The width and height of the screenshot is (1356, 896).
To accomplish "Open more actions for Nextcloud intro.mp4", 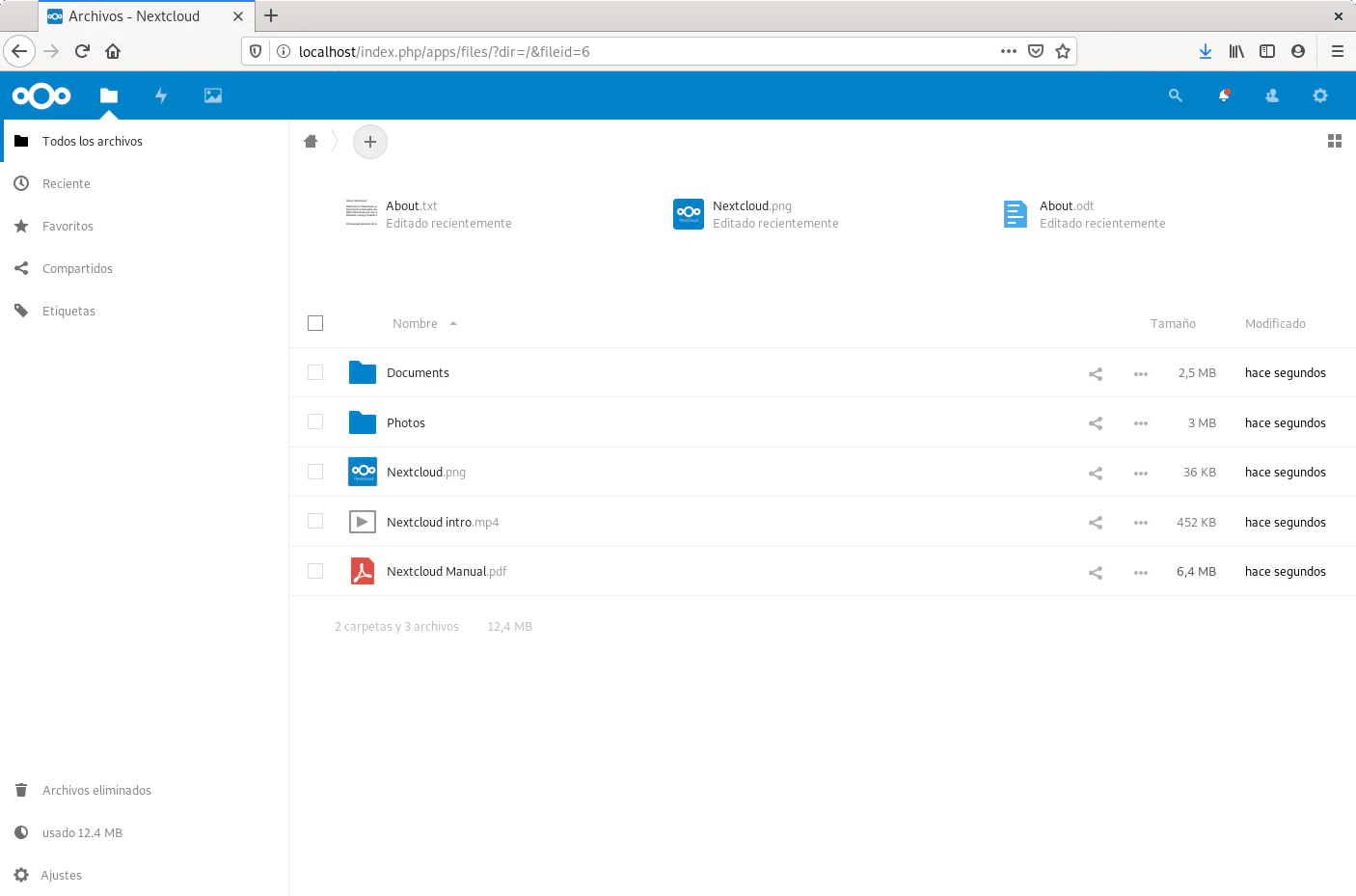I will (x=1141, y=523).
